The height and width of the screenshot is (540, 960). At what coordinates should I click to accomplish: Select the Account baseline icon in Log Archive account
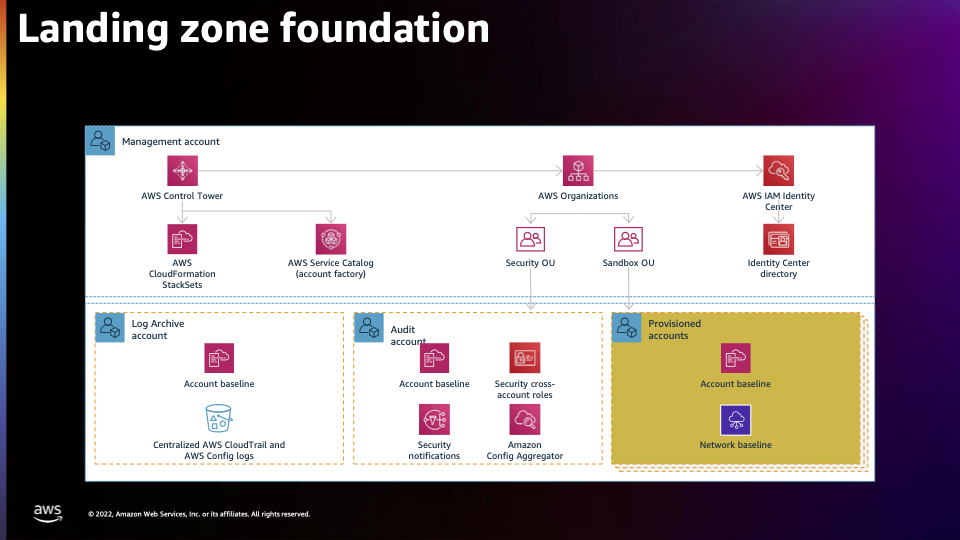click(x=219, y=359)
